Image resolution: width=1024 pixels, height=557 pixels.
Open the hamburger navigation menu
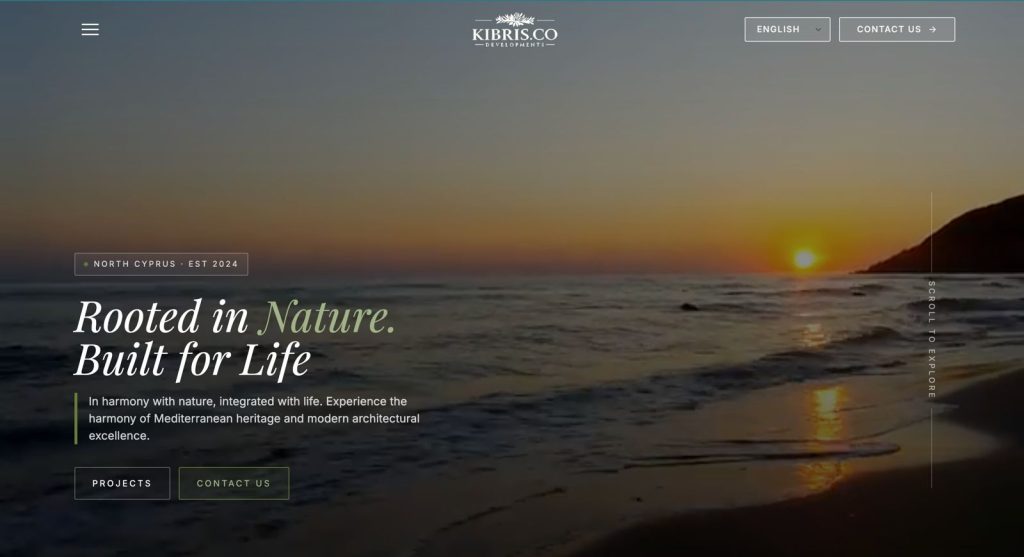point(90,29)
